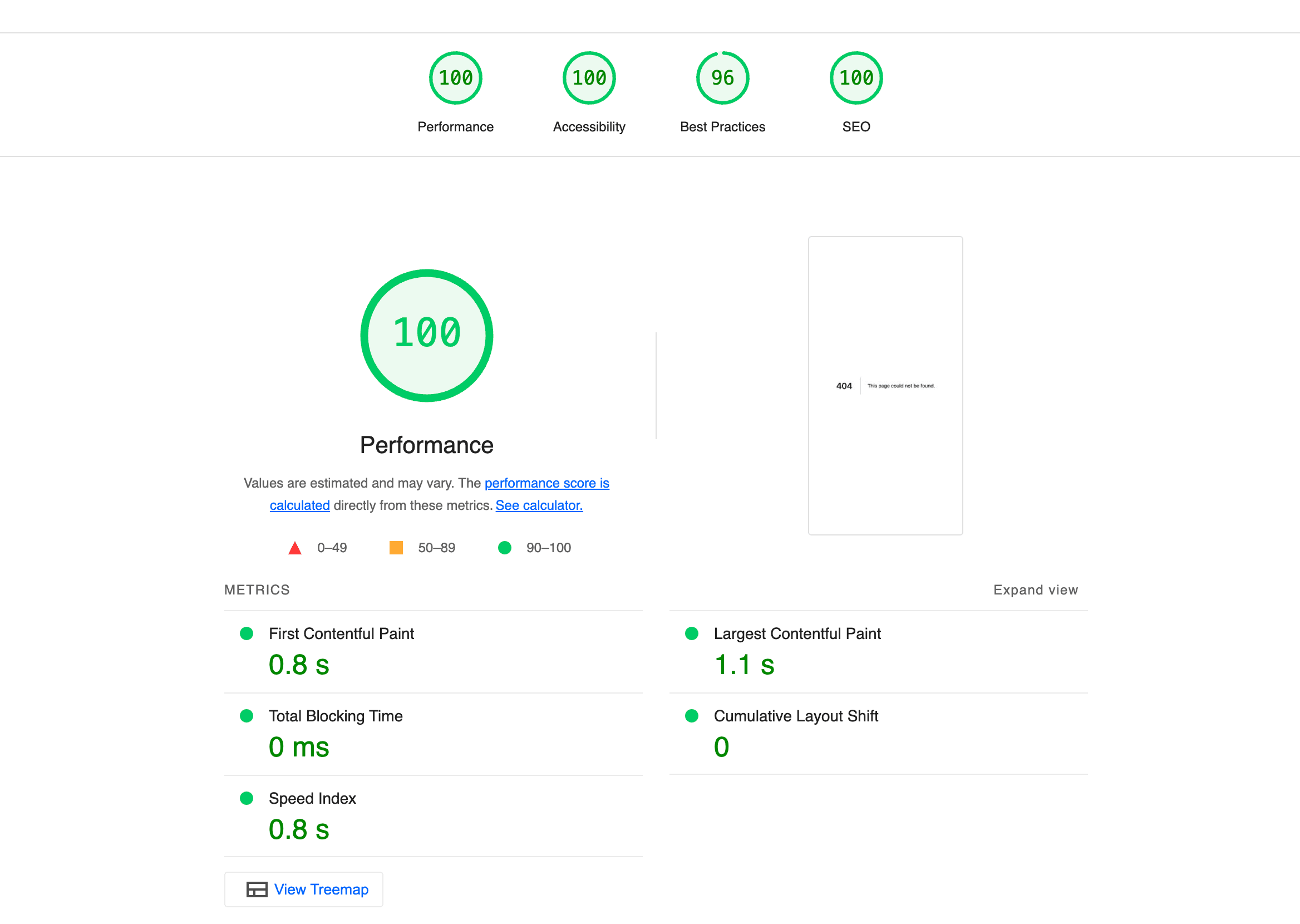Click the green dot beside Total Blocking Time

click(x=246, y=716)
